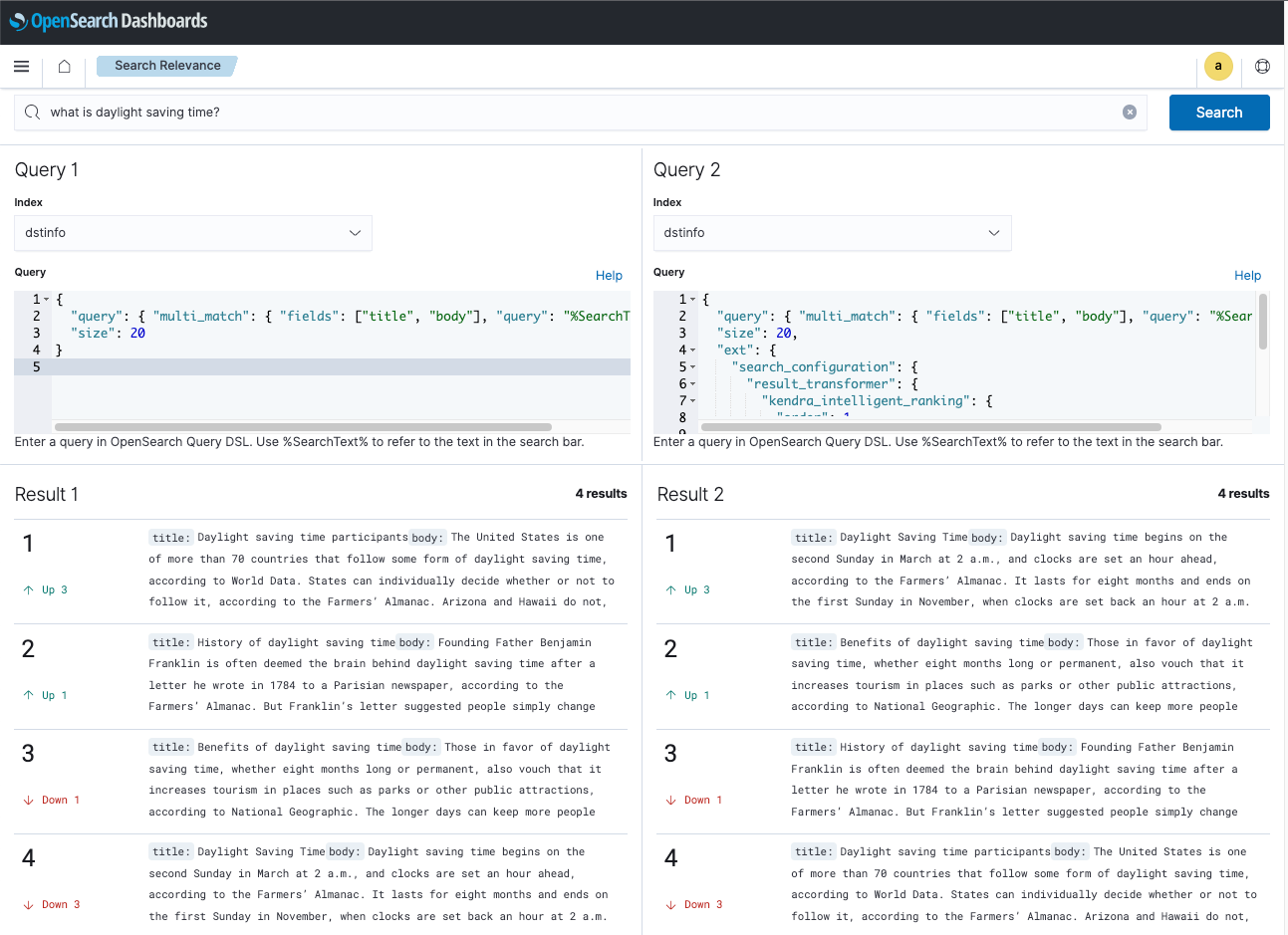This screenshot has height=935, width=1288.
Task: Select "Benefits of daylight saving time" text in Result 1
Action: [x=300, y=747]
